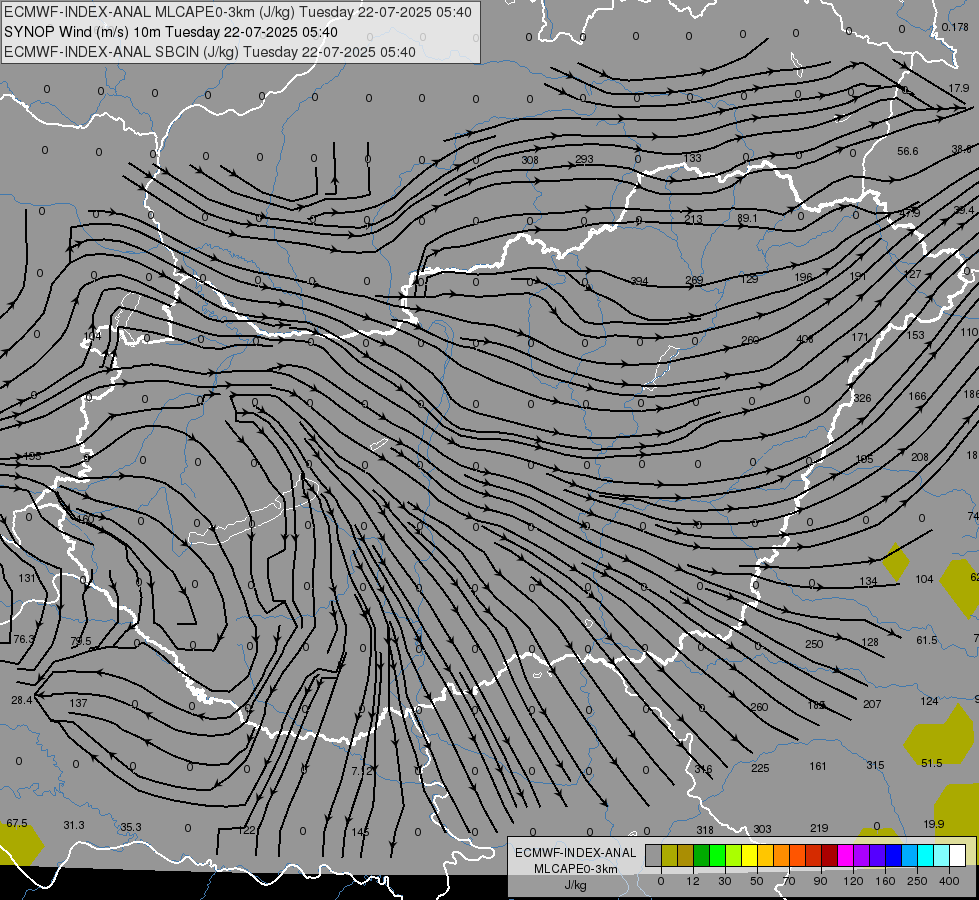Click the legend tick label '160'
This screenshot has width=979, height=900.
[885, 881]
